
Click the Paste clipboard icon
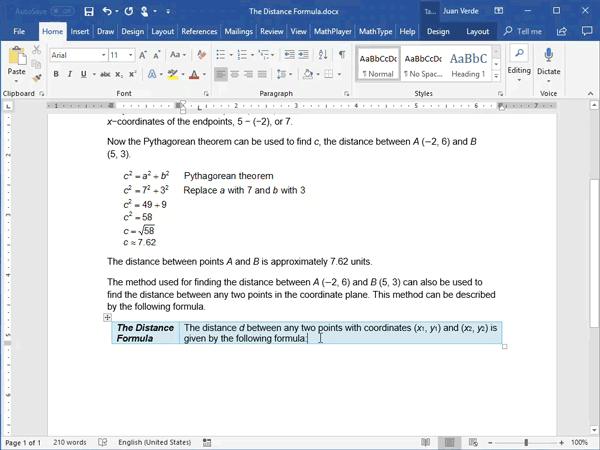coord(17,55)
